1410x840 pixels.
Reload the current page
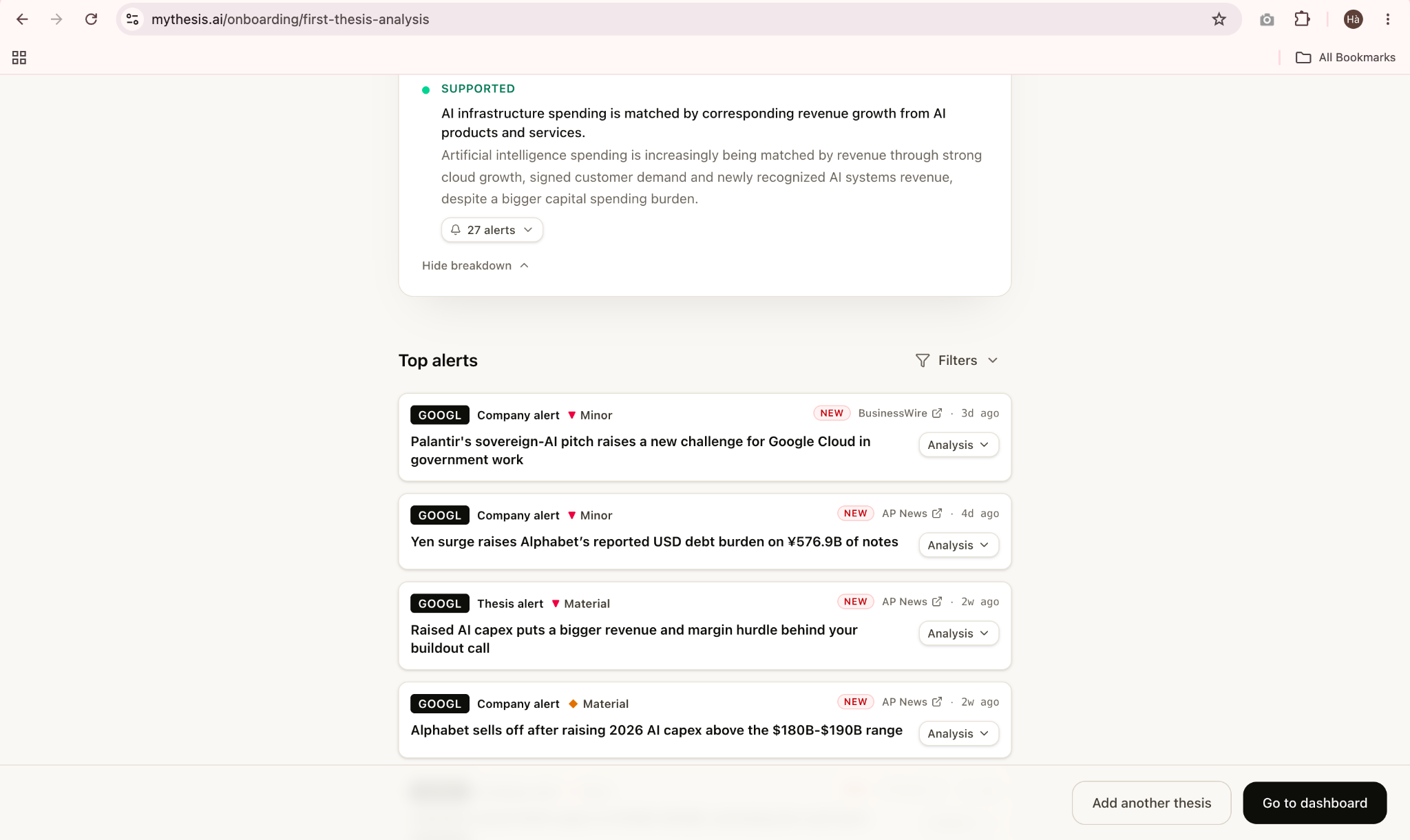[x=91, y=19]
